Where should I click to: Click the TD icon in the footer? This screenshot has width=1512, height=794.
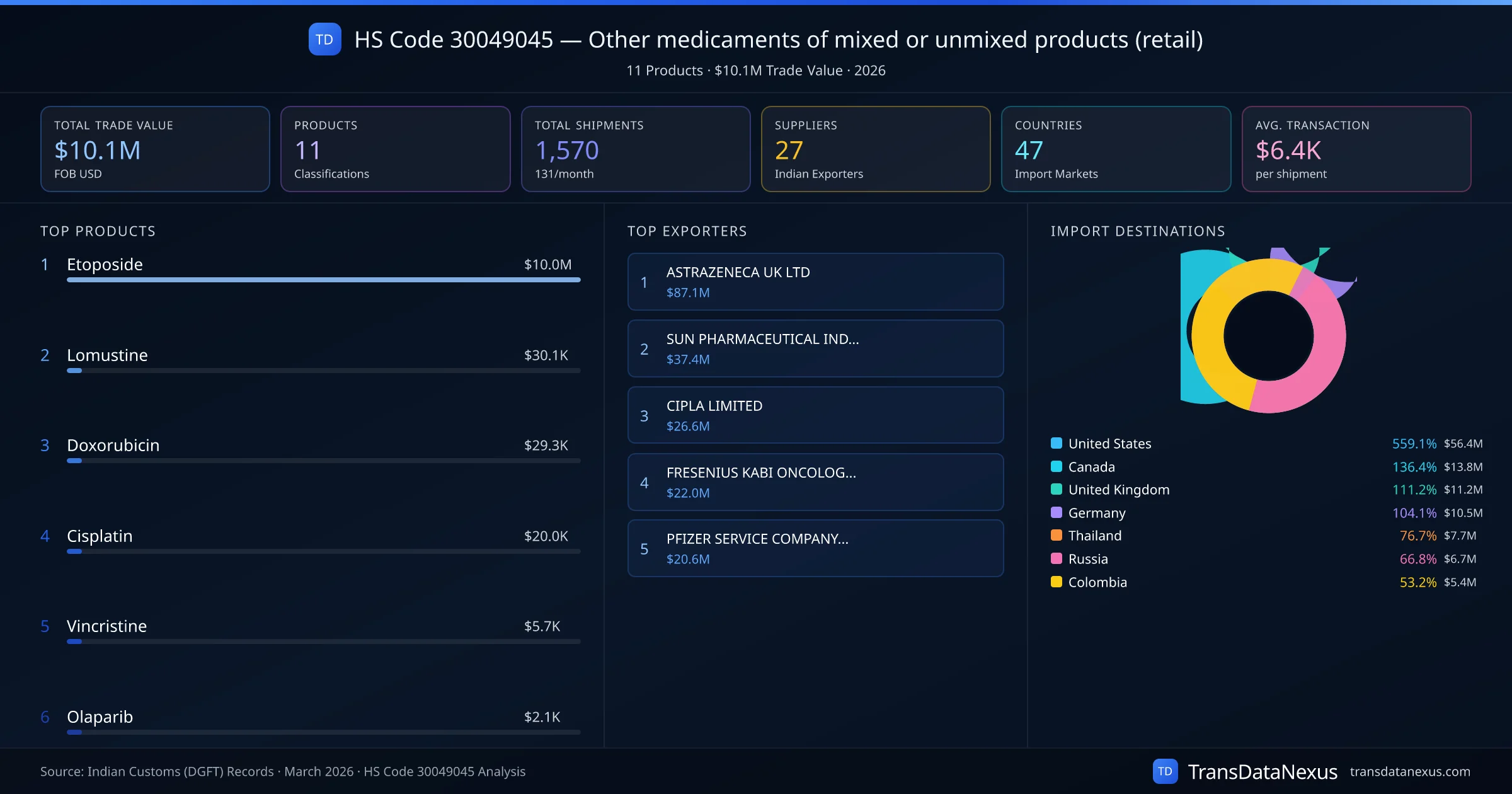(x=1167, y=771)
